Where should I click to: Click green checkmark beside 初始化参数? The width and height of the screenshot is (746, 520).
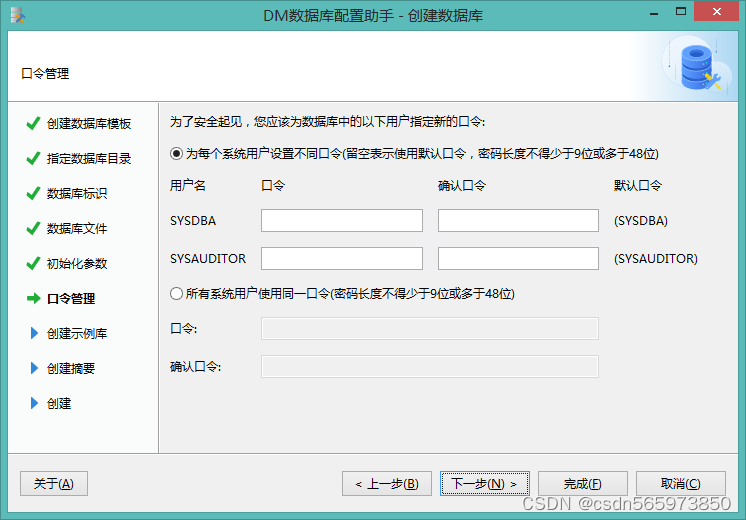(33, 263)
